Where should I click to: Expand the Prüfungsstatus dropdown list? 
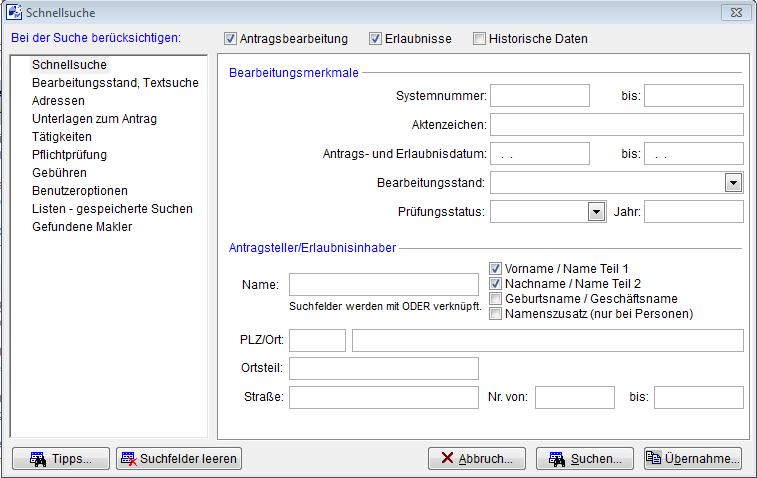pos(596,211)
